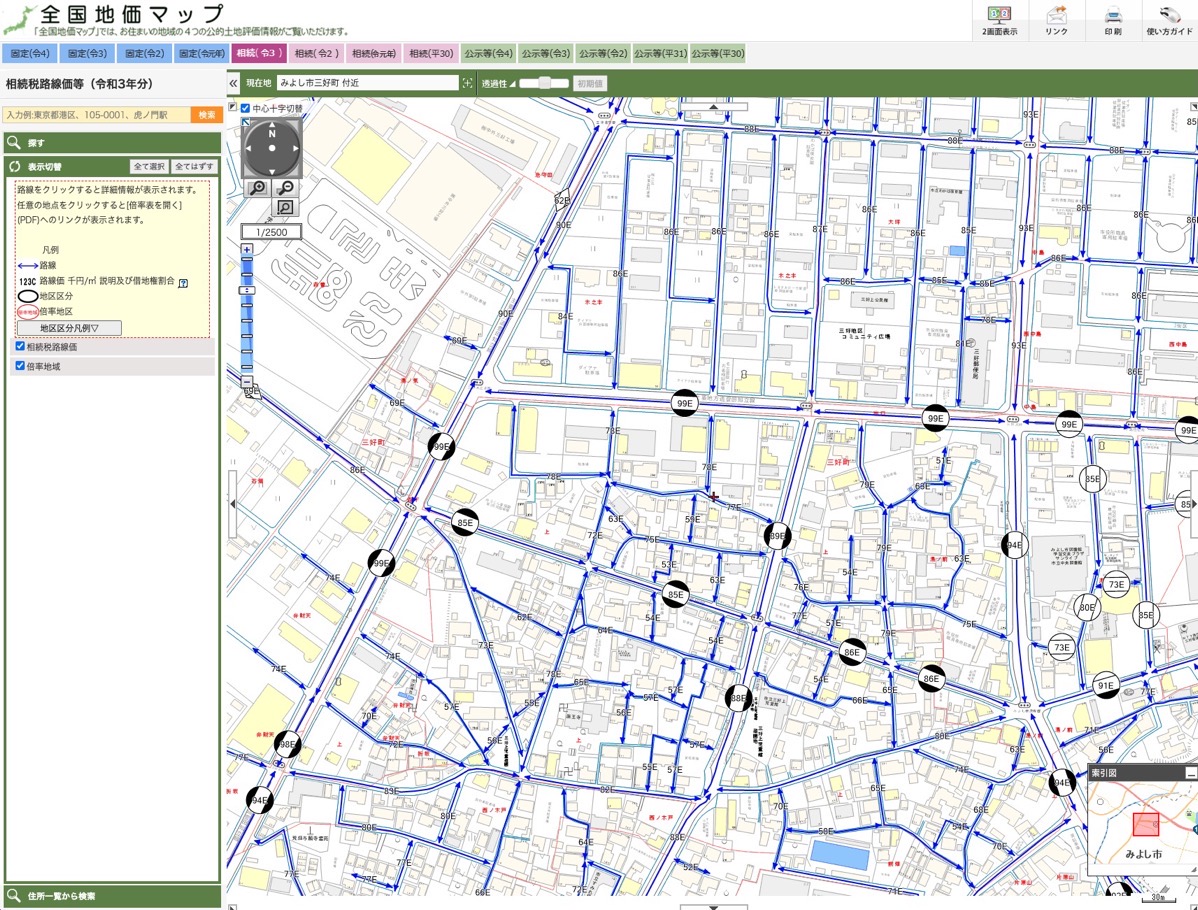
Task: Click the plus at the zoom bar top
Action: tap(247, 250)
